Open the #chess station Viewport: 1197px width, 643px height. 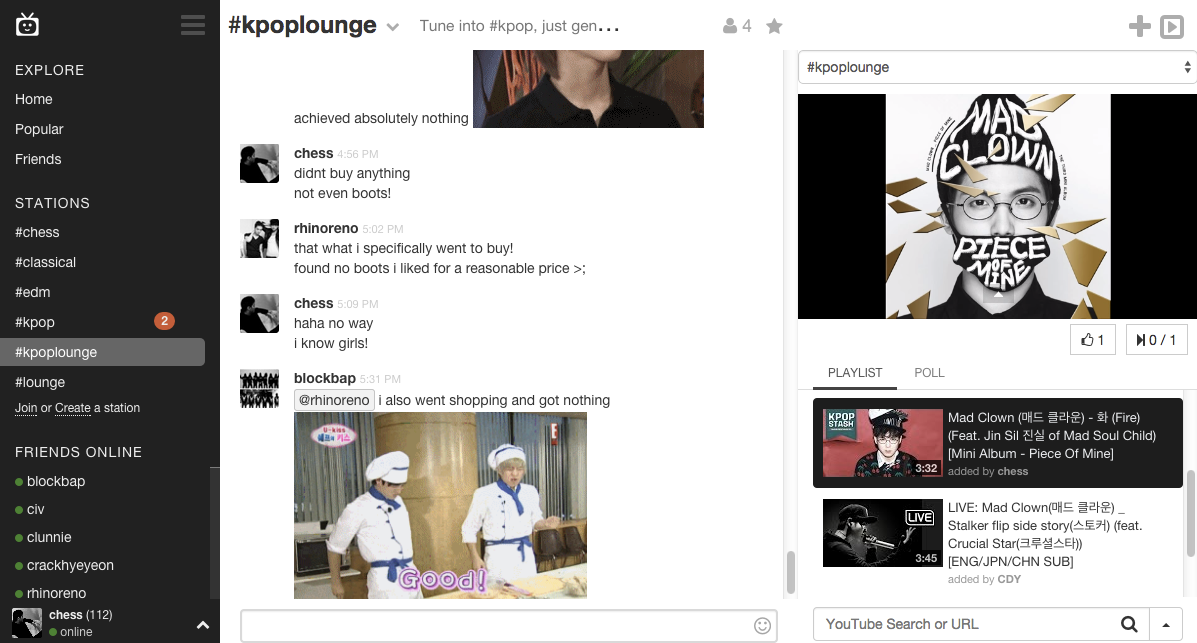point(37,232)
